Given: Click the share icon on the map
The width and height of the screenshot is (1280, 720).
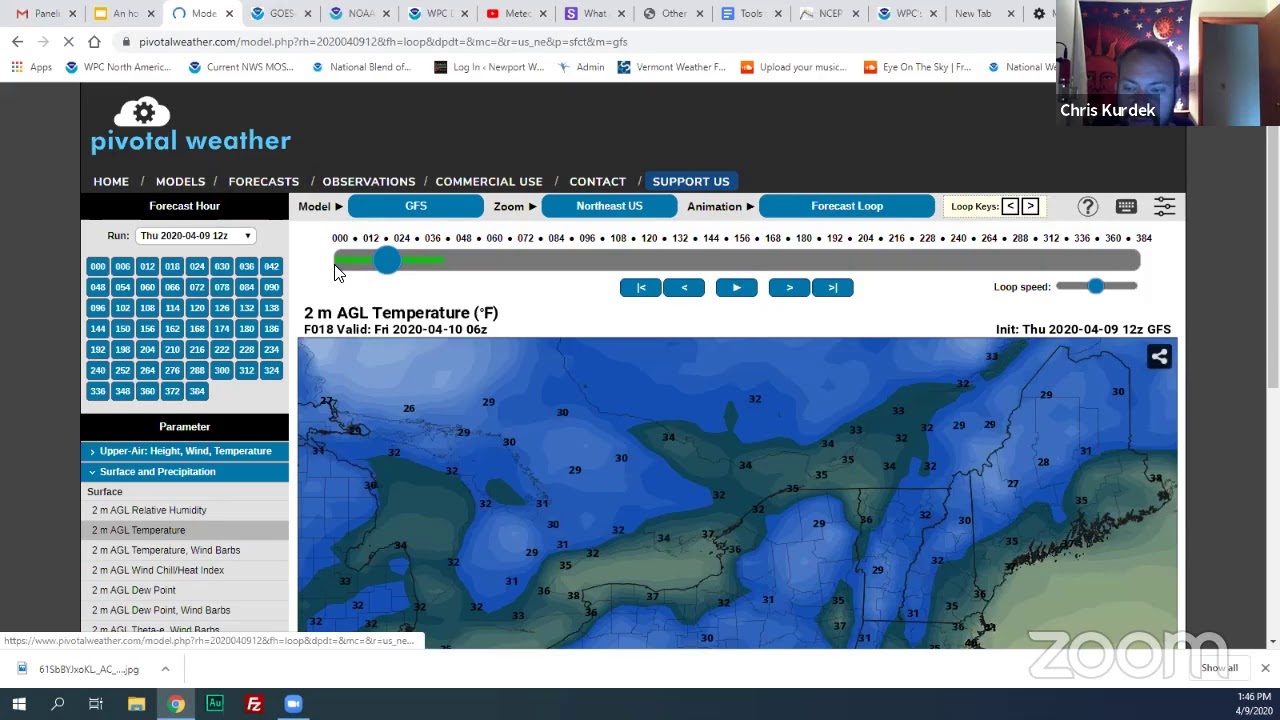Looking at the screenshot, I should 1159,357.
